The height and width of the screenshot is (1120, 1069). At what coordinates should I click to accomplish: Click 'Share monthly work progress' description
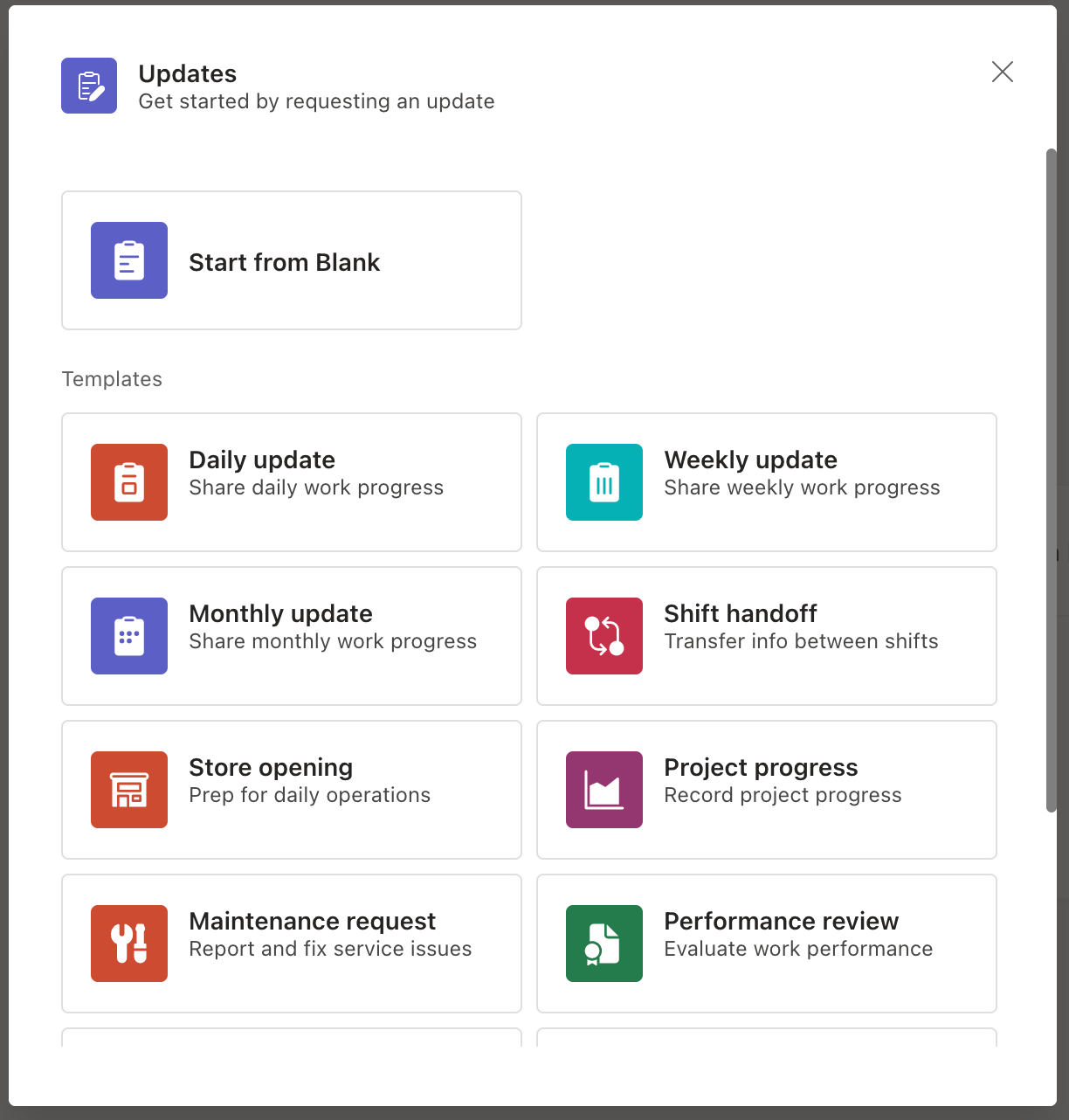point(333,641)
